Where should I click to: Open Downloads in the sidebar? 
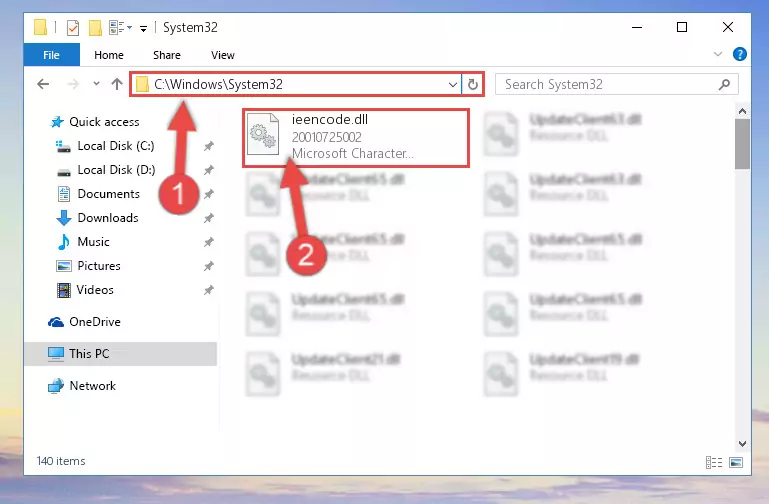coord(97,218)
